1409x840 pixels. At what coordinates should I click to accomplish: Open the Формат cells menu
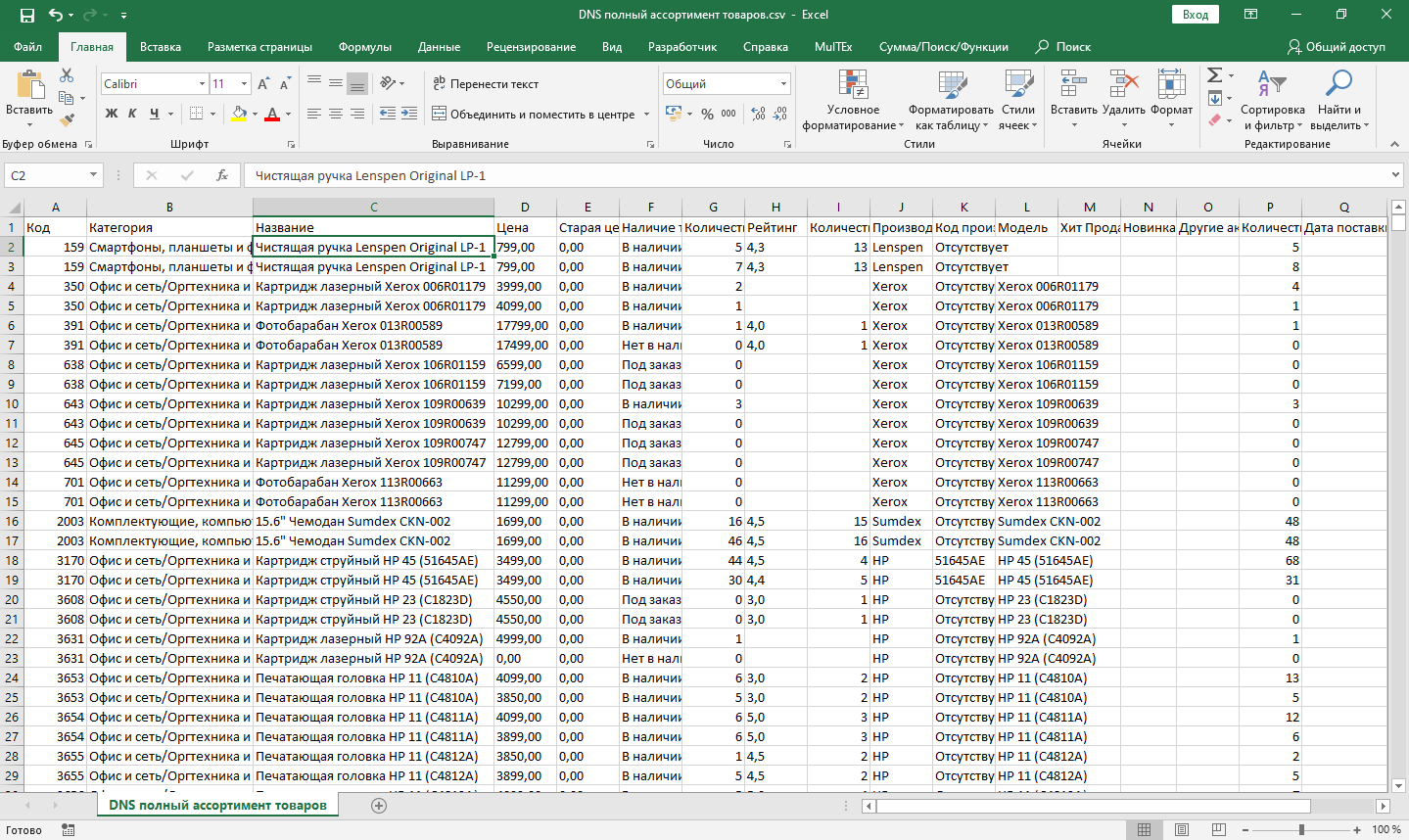pos(1171,100)
